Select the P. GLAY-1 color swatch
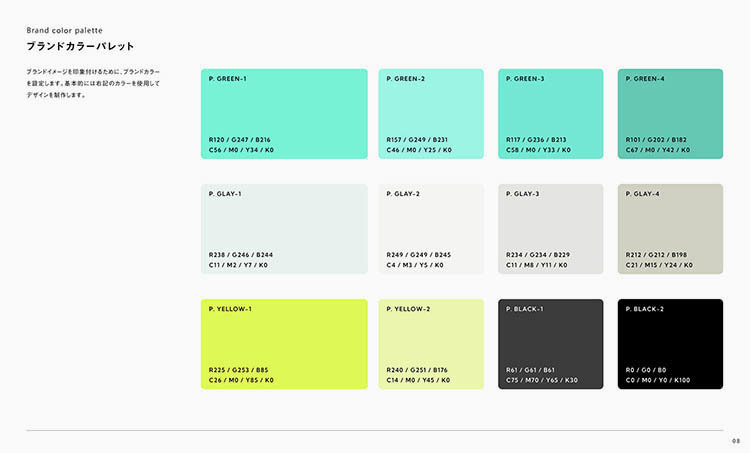 (x=284, y=229)
